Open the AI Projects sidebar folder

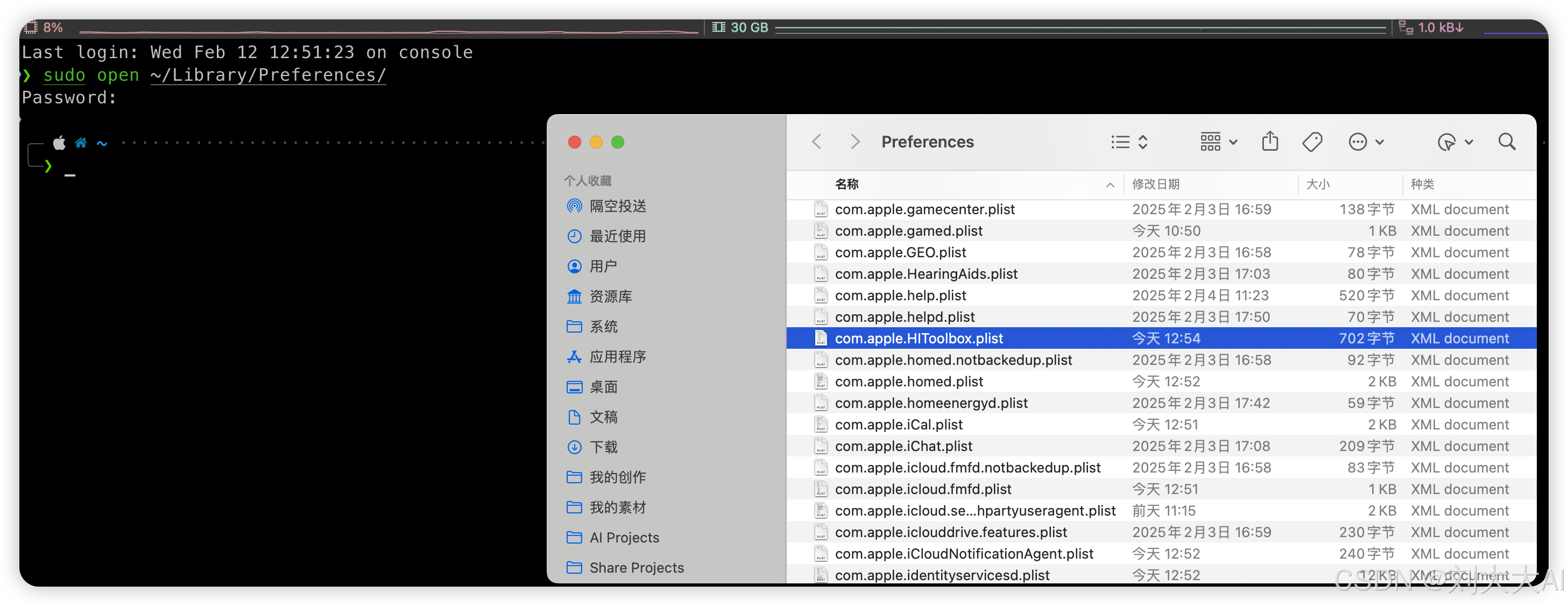point(624,537)
